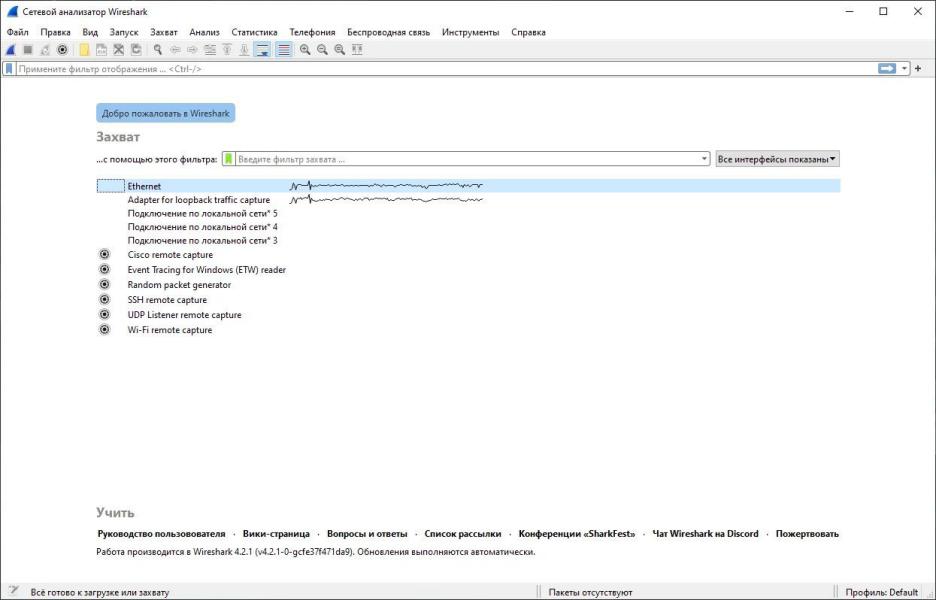Click the Find packet magnifier icon
Screen dimensions: 936x600
[x=158, y=50]
